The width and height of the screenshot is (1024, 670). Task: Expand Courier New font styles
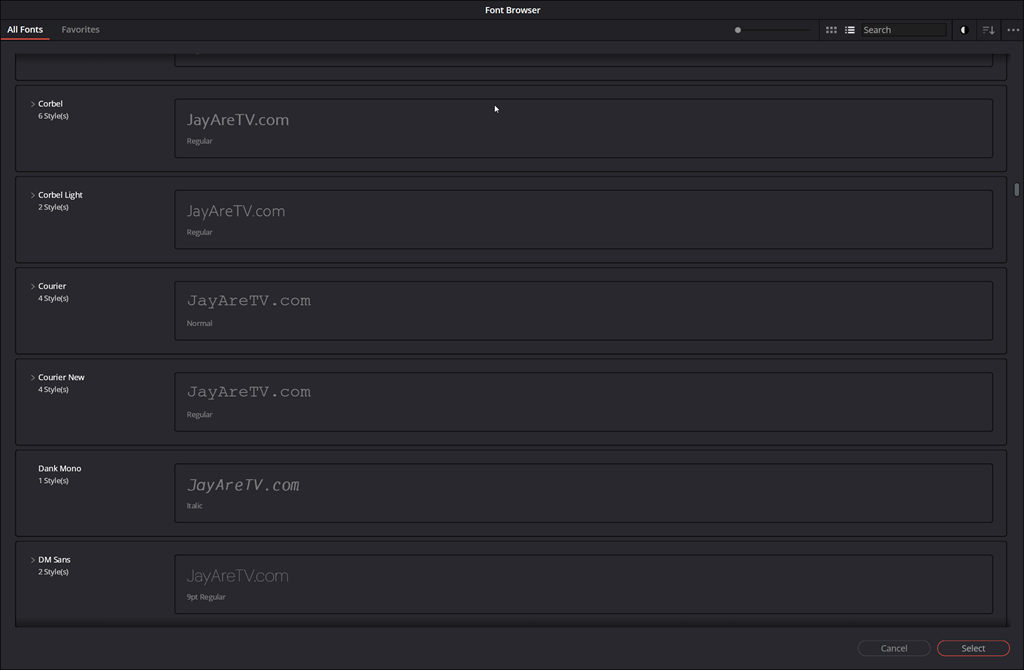[x=33, y=377]
